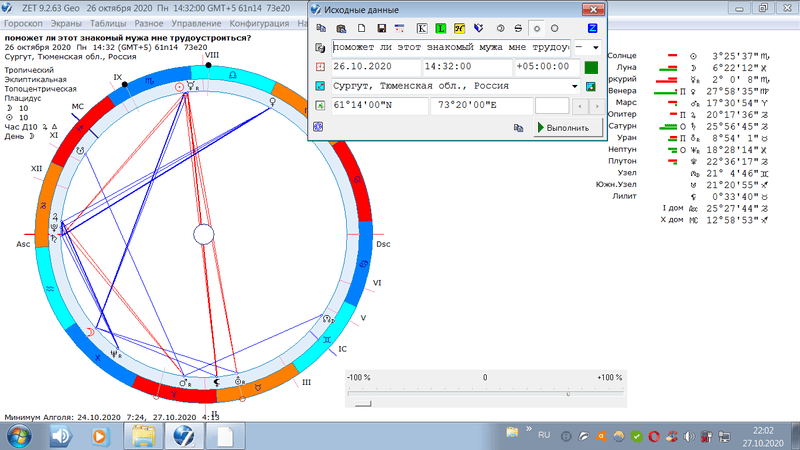The width and height of the screenshot is (800, 450).
Task: Click the blue Z icon
Action: coord(593,28)
